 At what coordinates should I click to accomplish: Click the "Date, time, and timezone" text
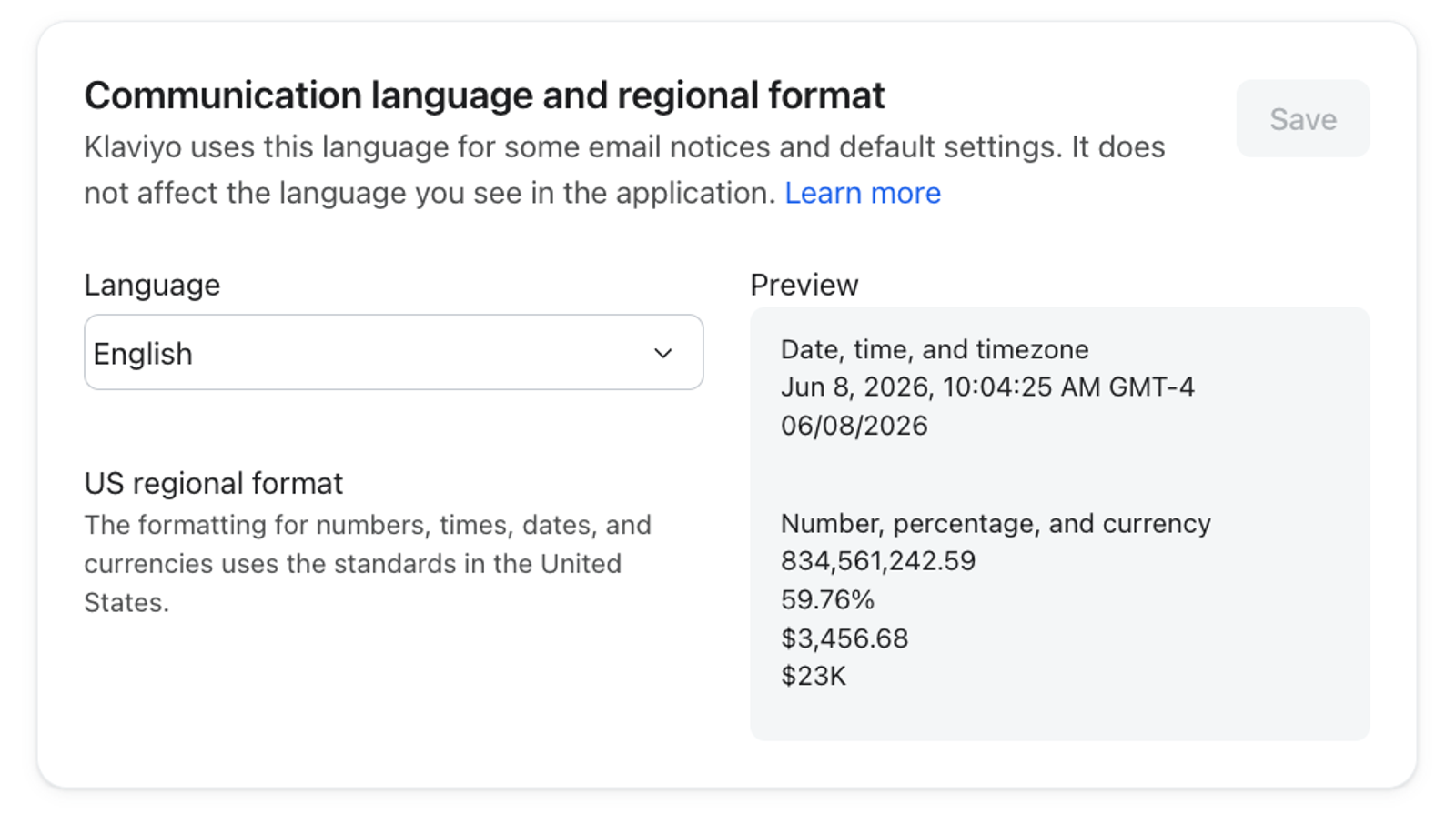pyautogui.click(x=935, y=349)
